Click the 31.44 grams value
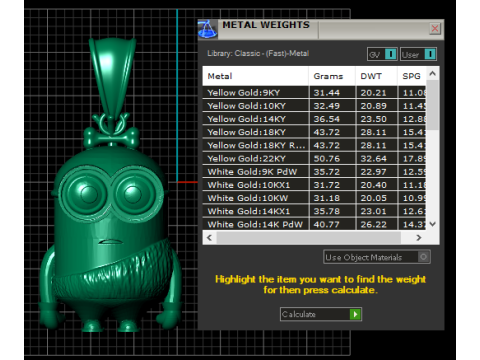Screen dimensions: 480x360 [x=326, y=93]
